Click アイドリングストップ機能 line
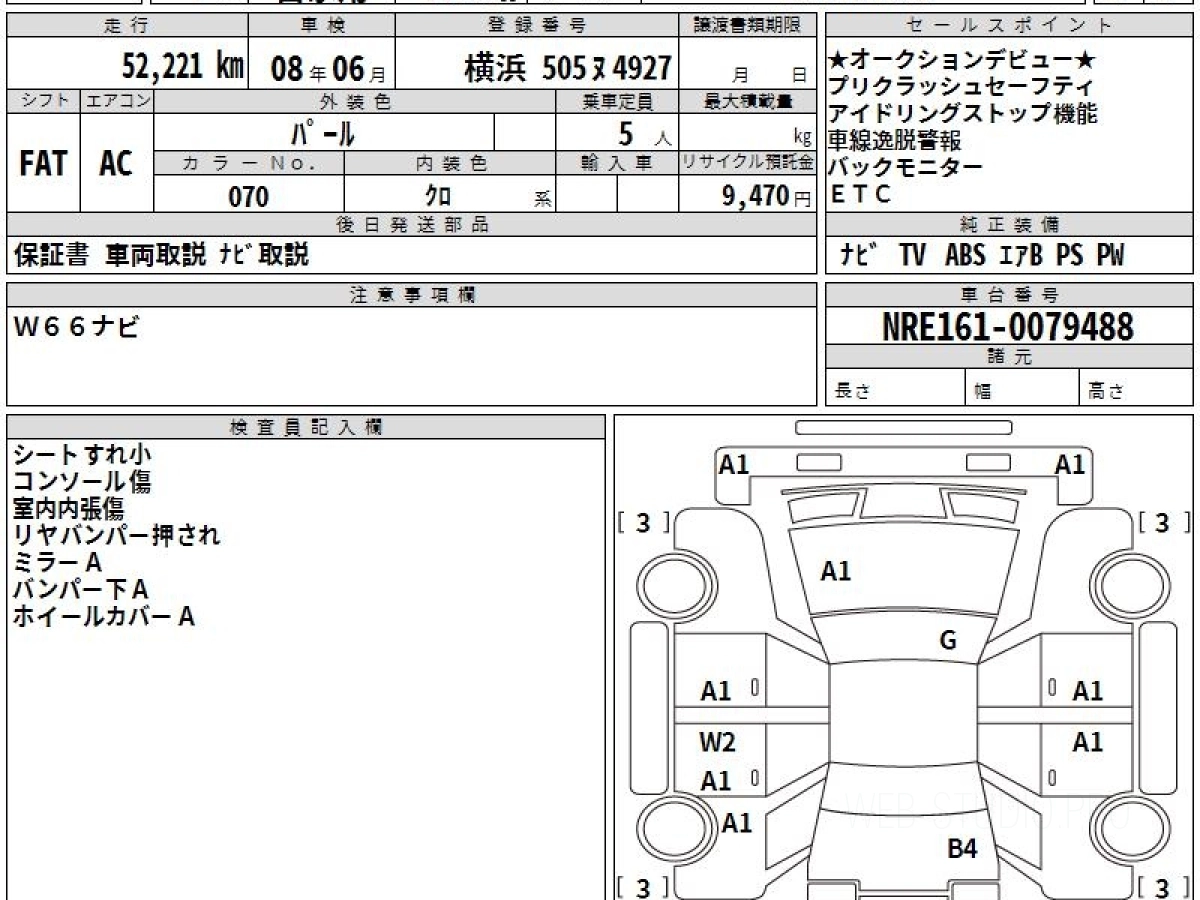 [x=963, y=114]
